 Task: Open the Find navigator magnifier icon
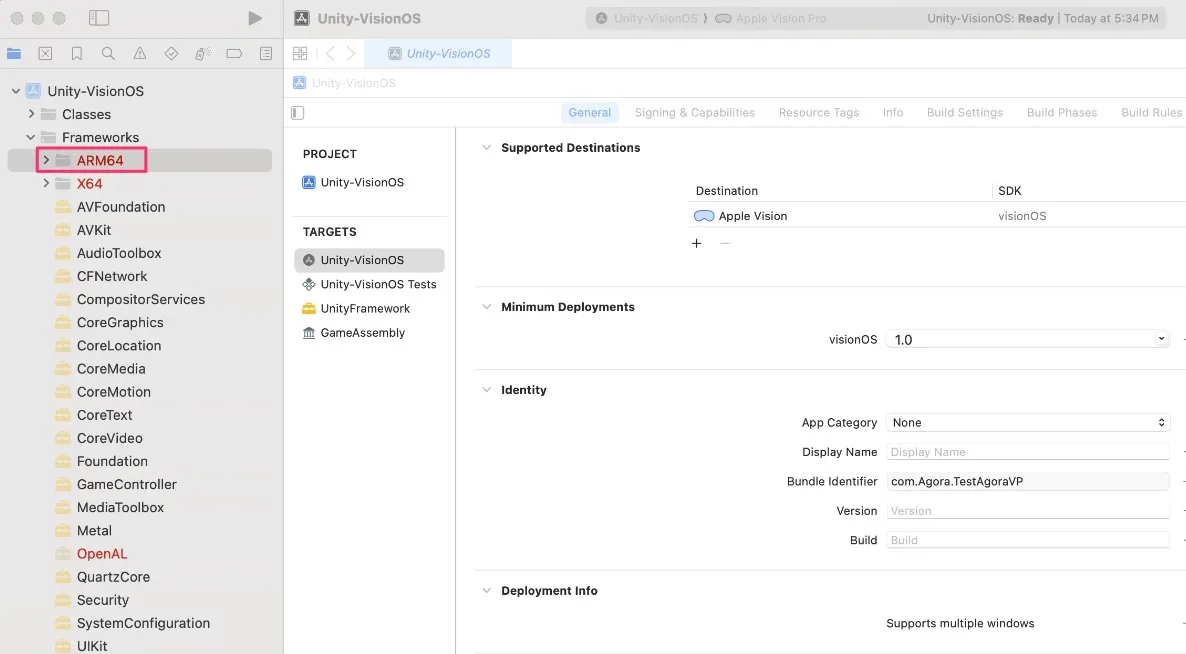point(108,54)
